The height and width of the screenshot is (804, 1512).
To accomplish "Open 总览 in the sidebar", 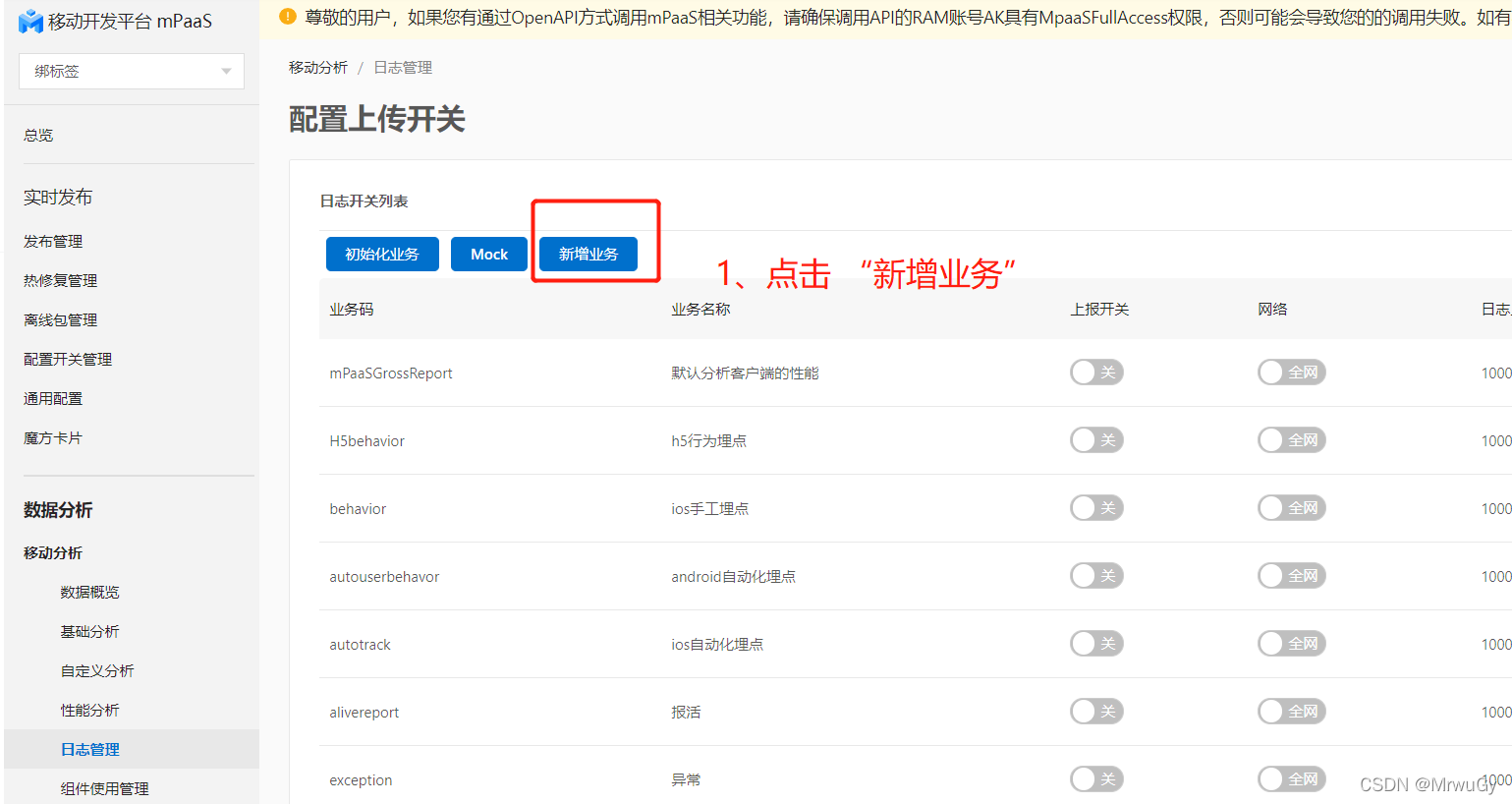I will (x=38, y=136).
